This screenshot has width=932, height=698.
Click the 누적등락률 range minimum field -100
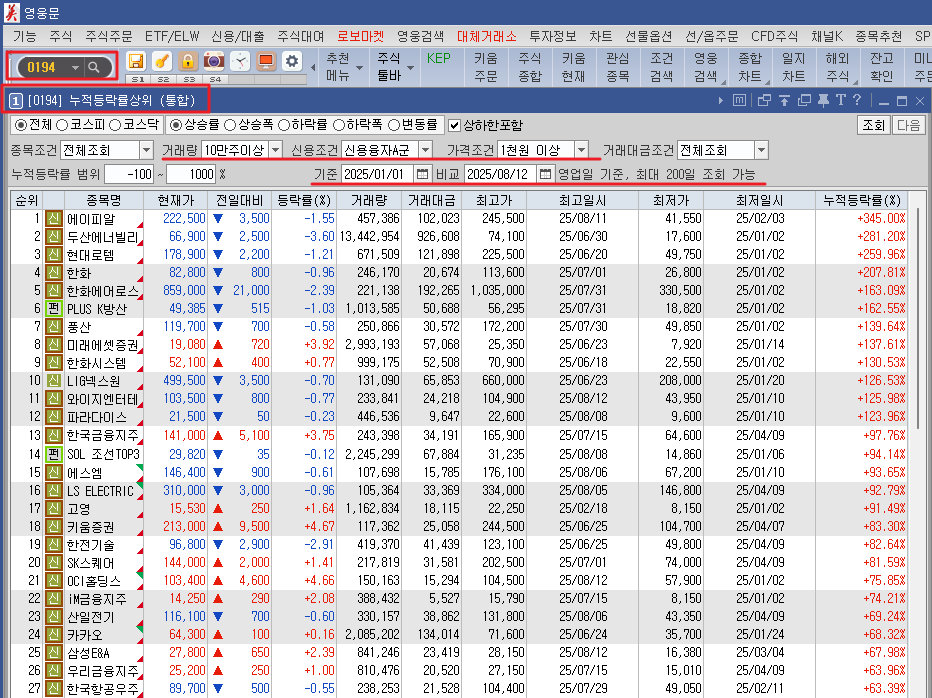[x=129, y=174]
